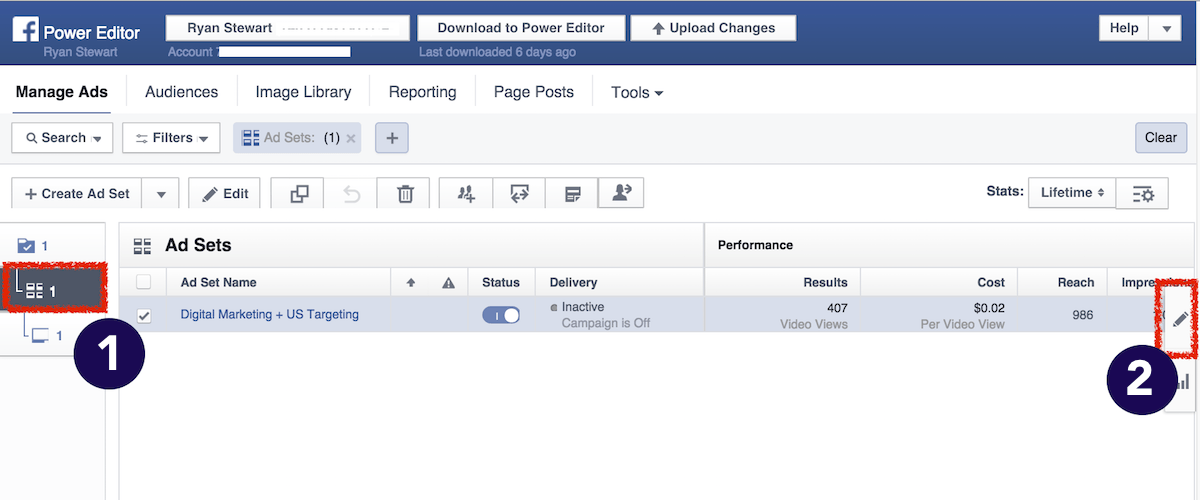Image resolution: width=1200 pixels, height=500 pixels.
Task: Click the Duplicate ad set icon
Action: pos(299,194)
